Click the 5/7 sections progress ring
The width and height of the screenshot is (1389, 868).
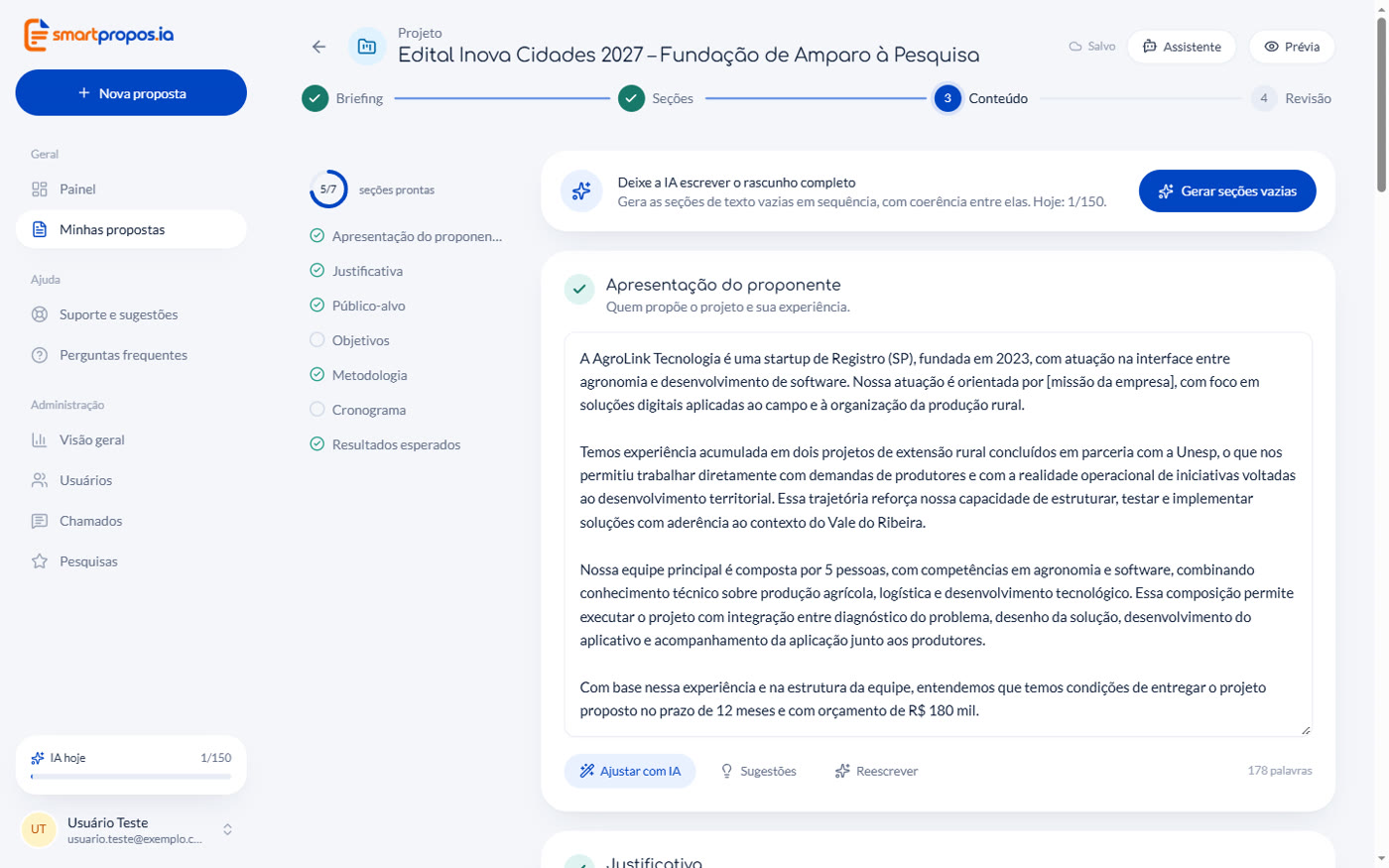(328, 189)
